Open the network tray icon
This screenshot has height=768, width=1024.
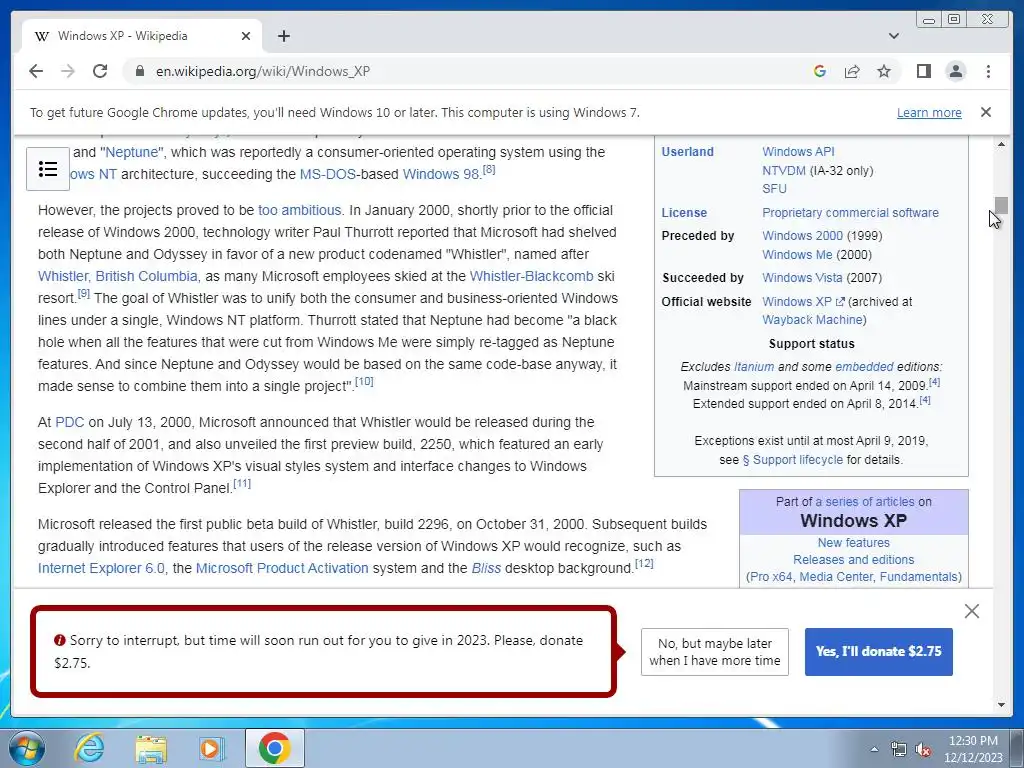[899, 749]
